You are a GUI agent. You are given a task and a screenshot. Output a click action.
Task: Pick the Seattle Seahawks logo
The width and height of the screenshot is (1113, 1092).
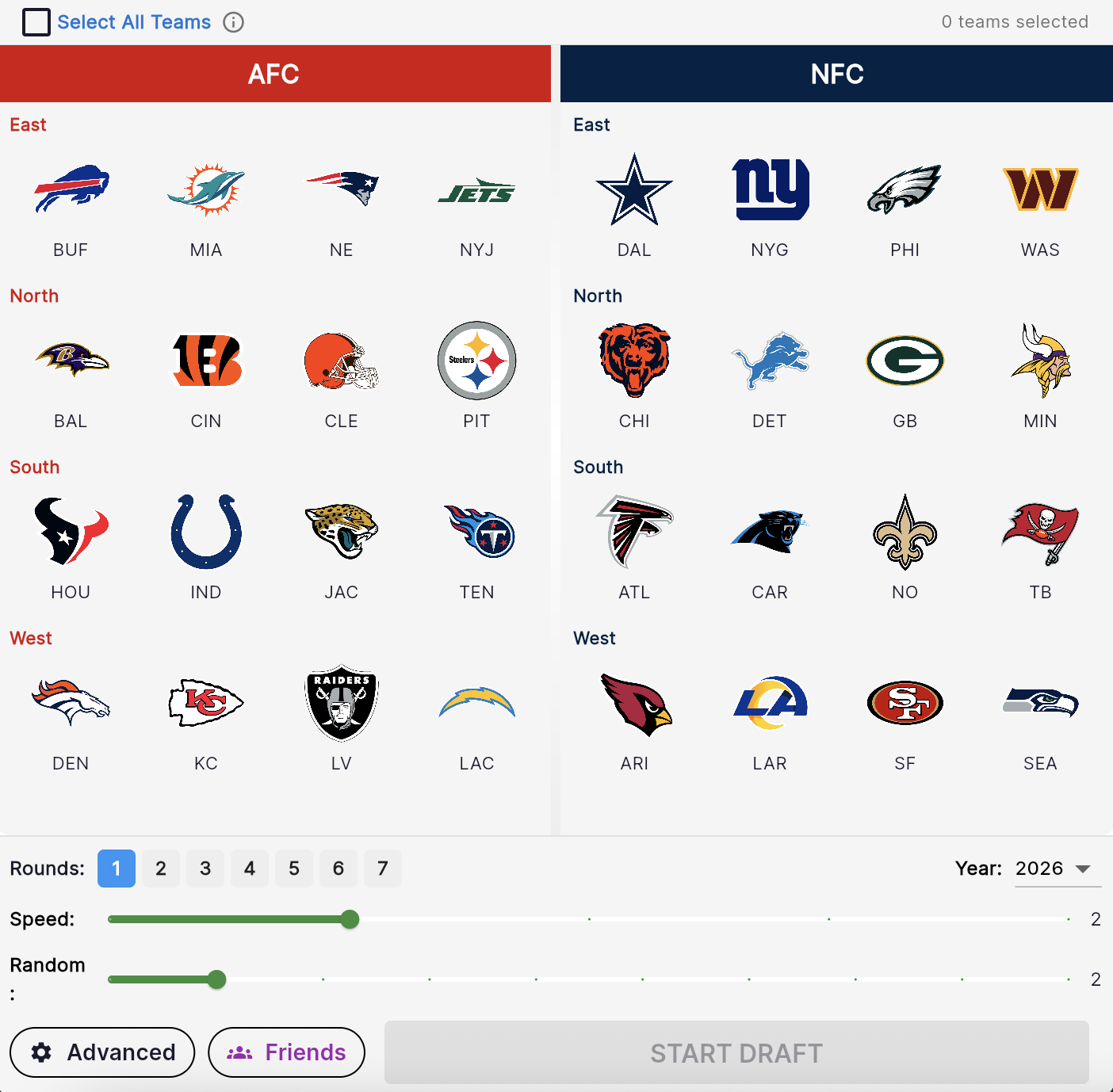pyautogui.click(x=1041, y=702)
